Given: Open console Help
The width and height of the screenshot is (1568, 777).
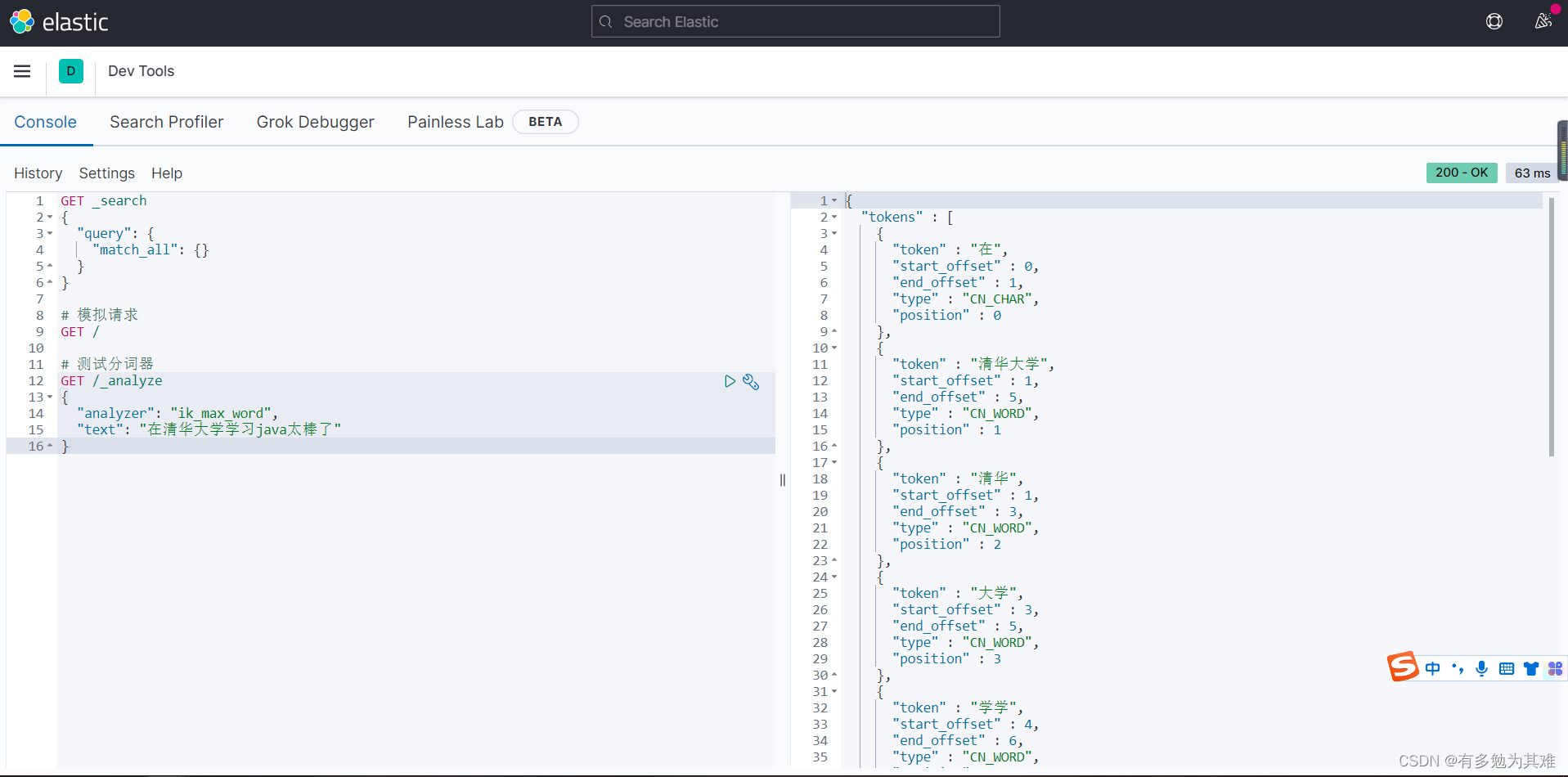Looking at the screenshot, I should (167, 173).
